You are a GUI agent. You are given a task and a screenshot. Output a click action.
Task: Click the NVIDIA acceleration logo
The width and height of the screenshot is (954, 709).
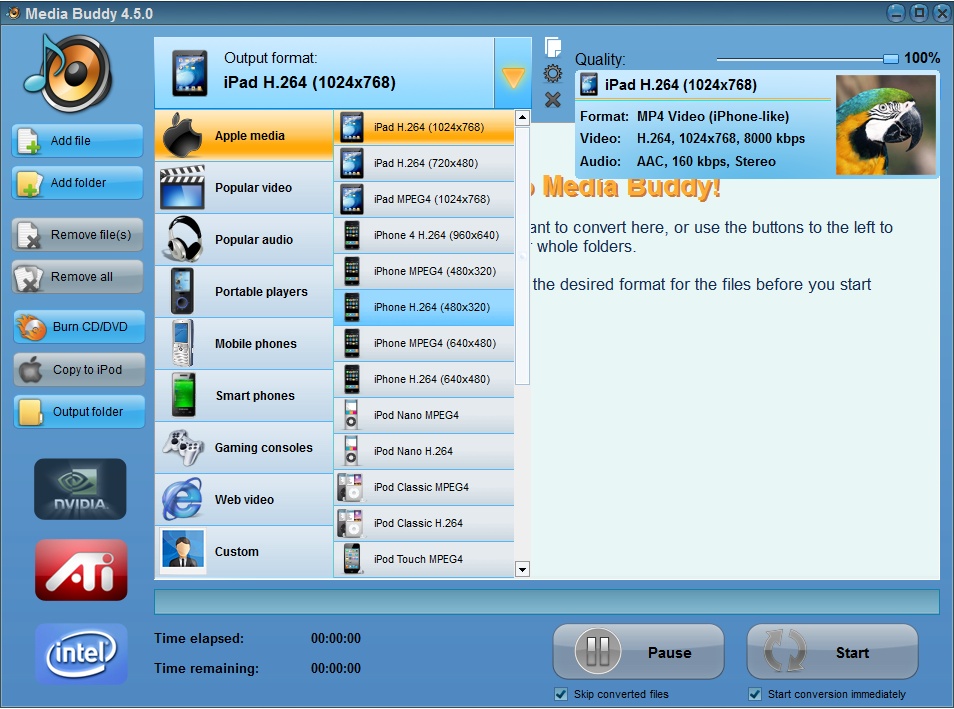[80, 489]
